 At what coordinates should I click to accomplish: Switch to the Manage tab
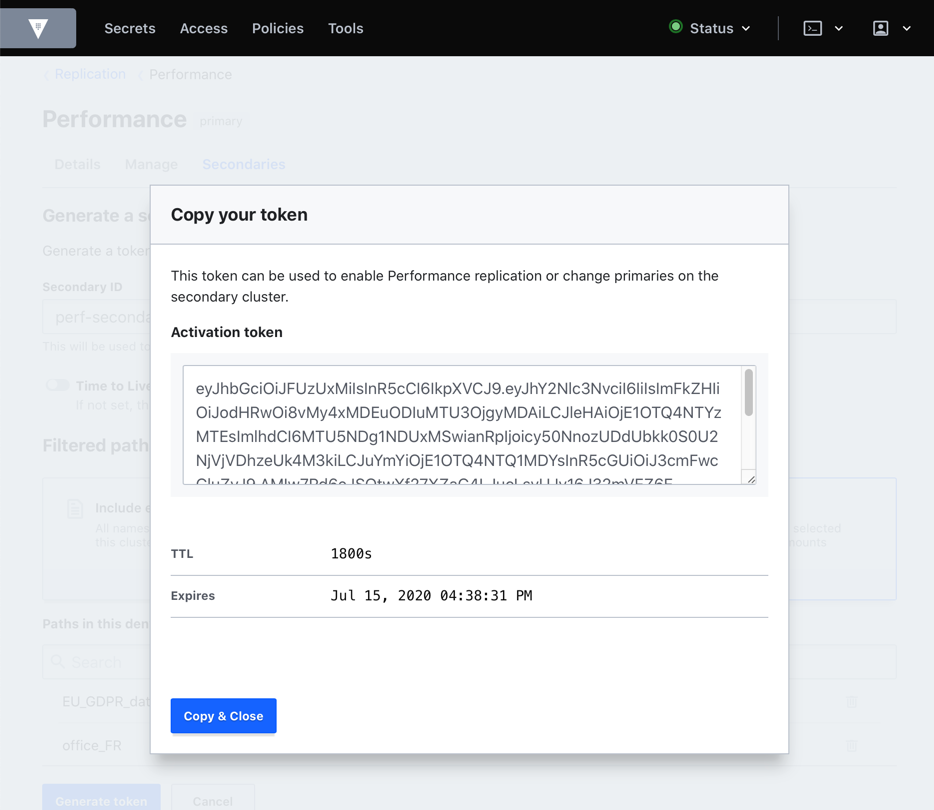[151, 164]
